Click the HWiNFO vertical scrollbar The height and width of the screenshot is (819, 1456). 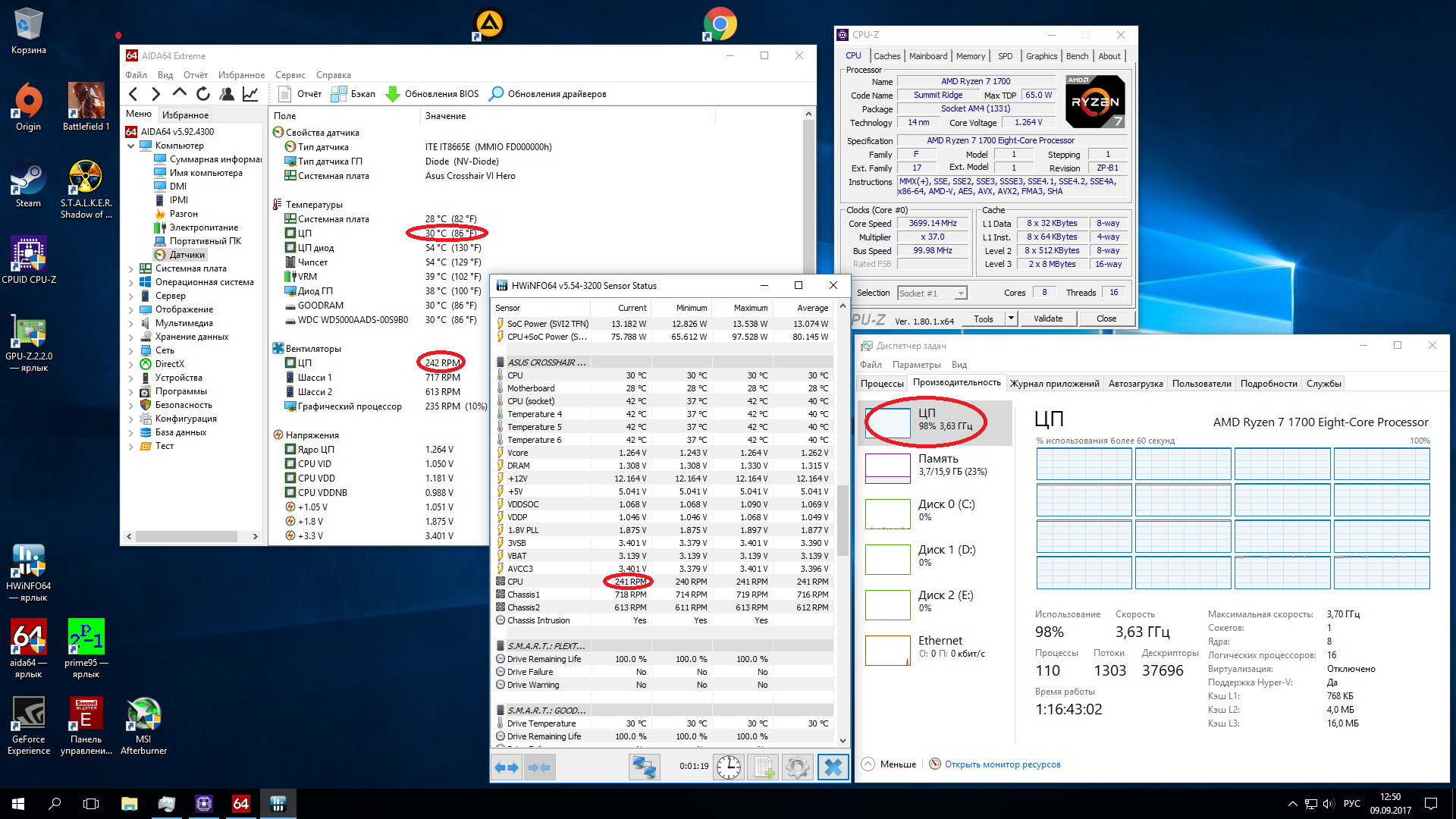843,516
